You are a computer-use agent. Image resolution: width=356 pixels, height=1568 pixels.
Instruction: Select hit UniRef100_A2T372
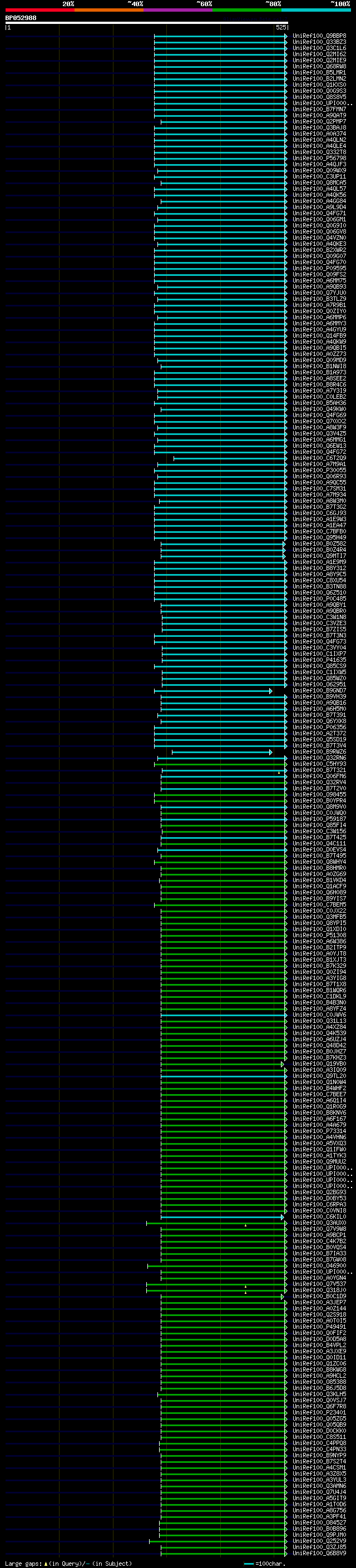(319, 734)
